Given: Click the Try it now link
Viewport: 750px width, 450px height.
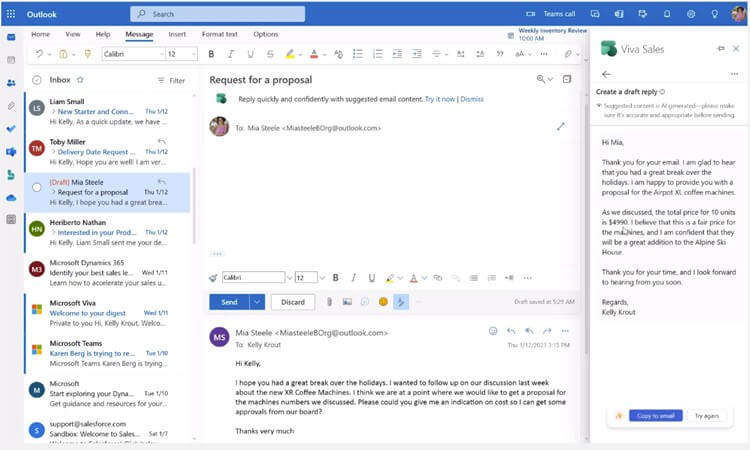Looking at the screenshot, I should 440,99.
